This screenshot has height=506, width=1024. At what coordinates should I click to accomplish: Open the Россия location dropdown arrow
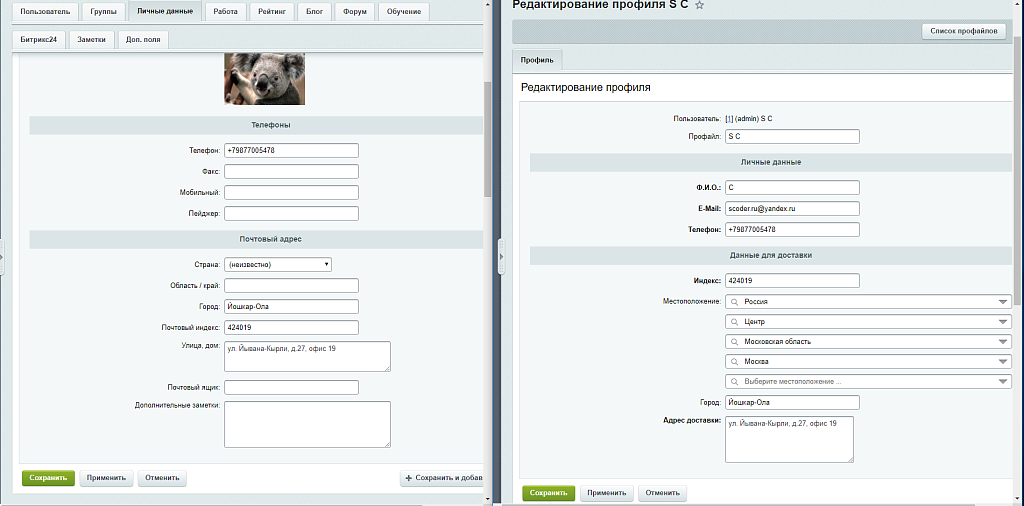pos(1003,302)
